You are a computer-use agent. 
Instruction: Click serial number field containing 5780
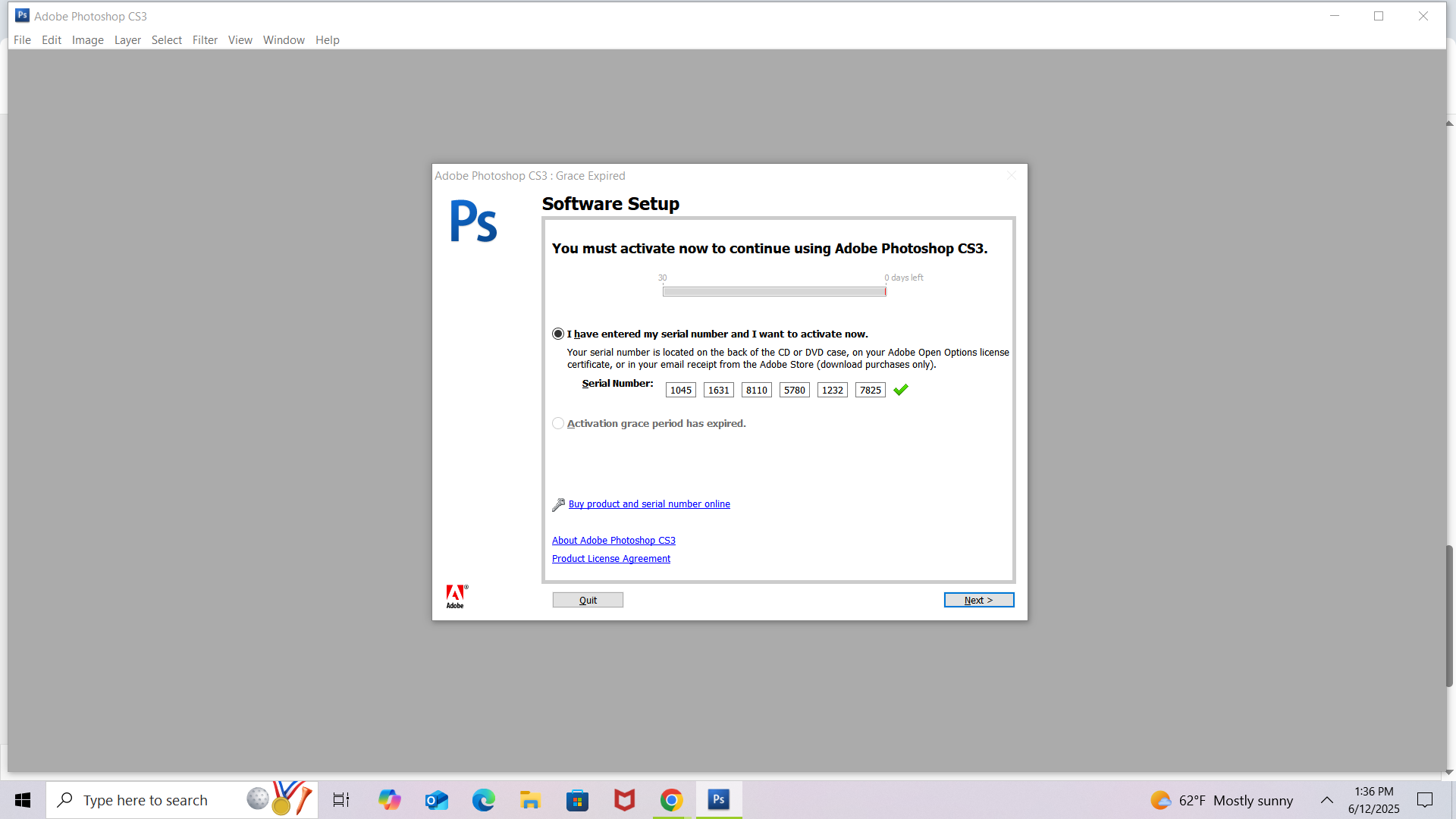[795, 390]
